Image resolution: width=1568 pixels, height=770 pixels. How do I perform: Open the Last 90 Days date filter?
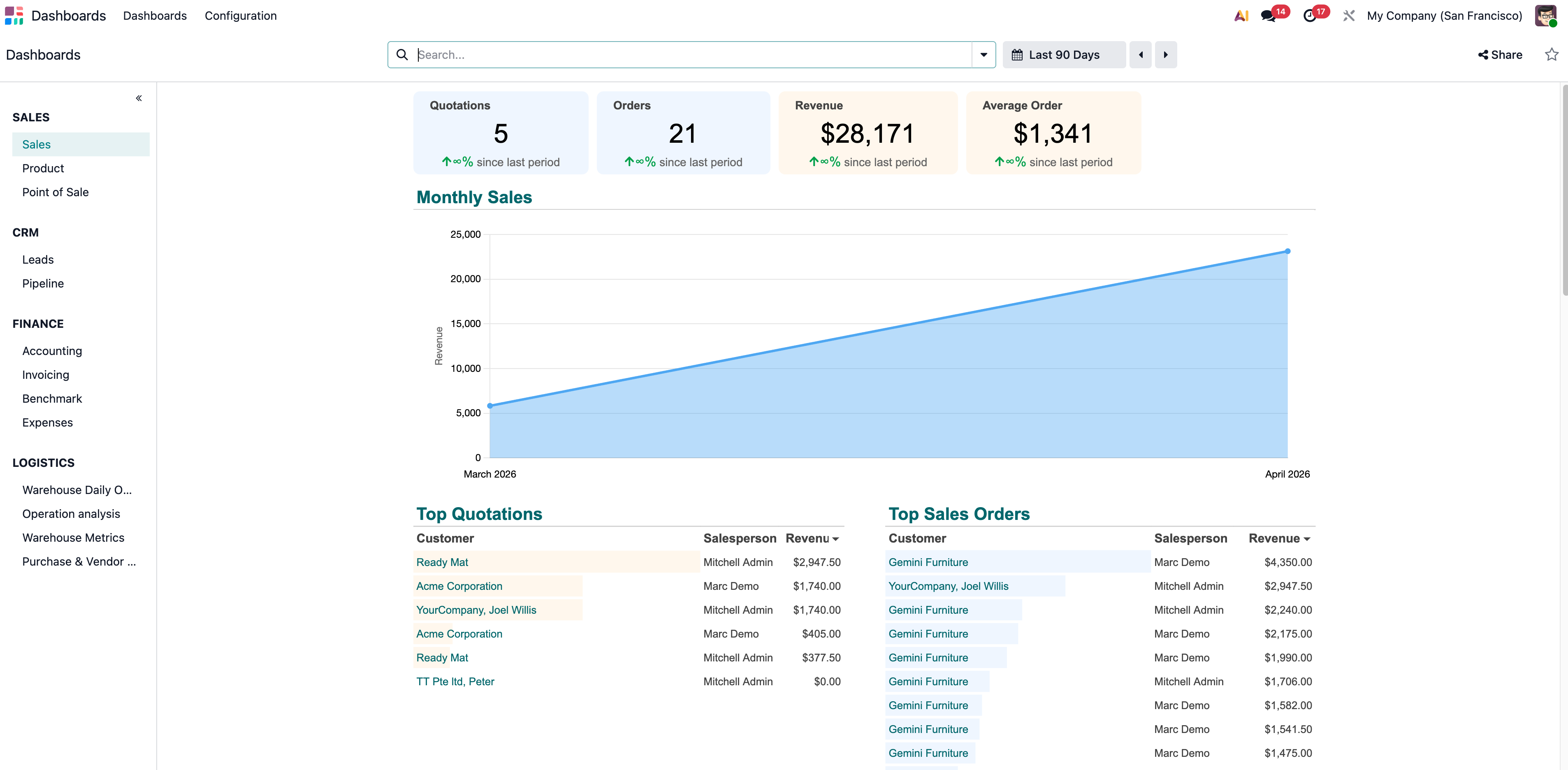point(1064,55)
